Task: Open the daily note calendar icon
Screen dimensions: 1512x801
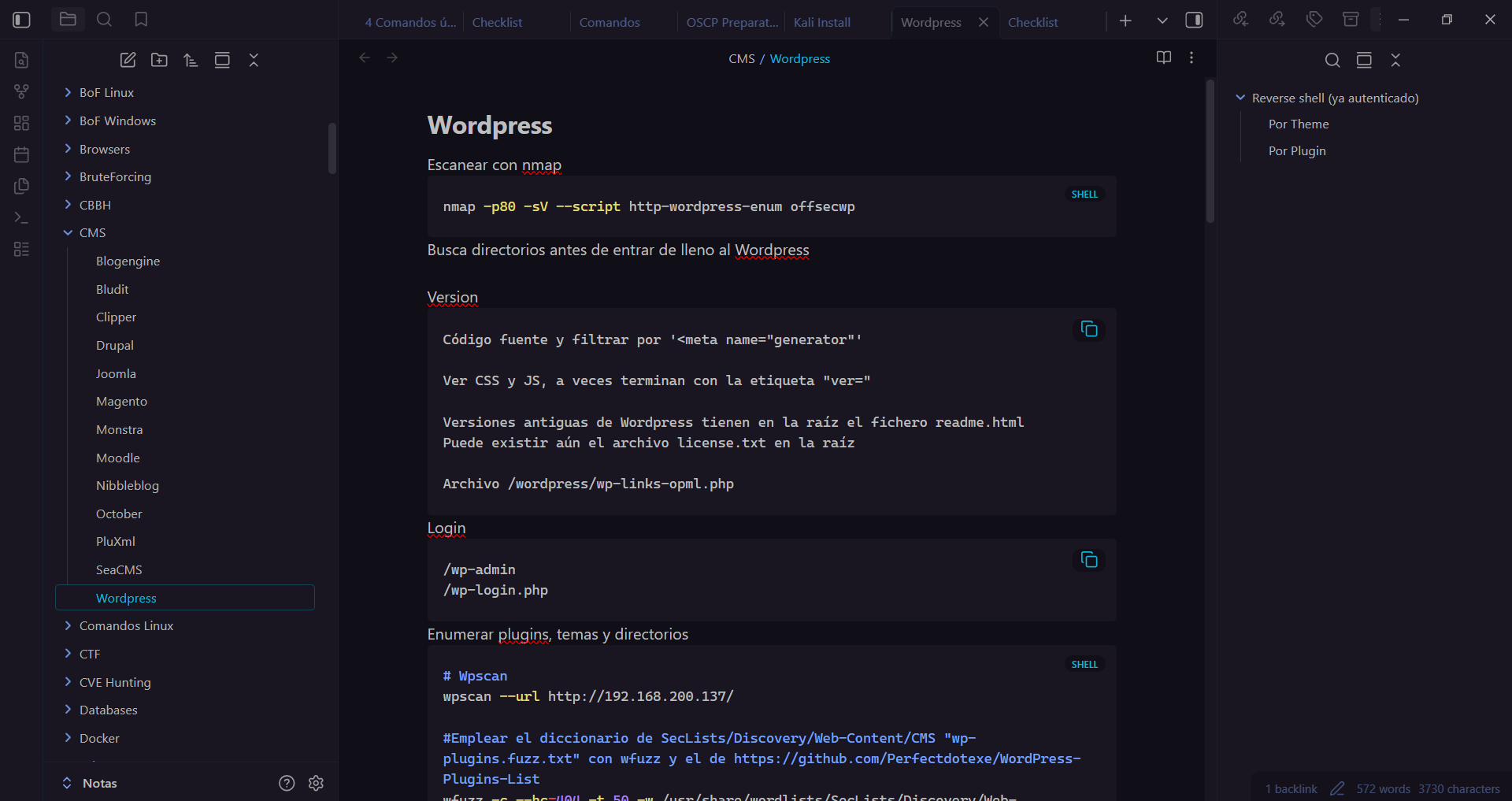Action: coord(21,154)
